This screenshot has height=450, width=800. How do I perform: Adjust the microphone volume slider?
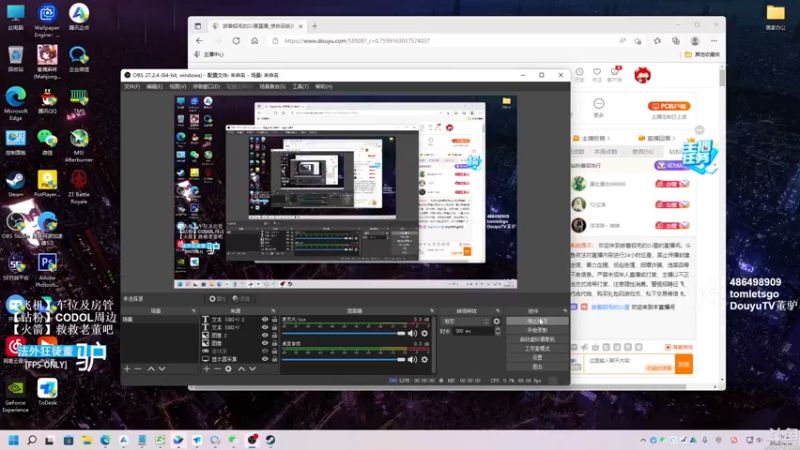[343, 333]
